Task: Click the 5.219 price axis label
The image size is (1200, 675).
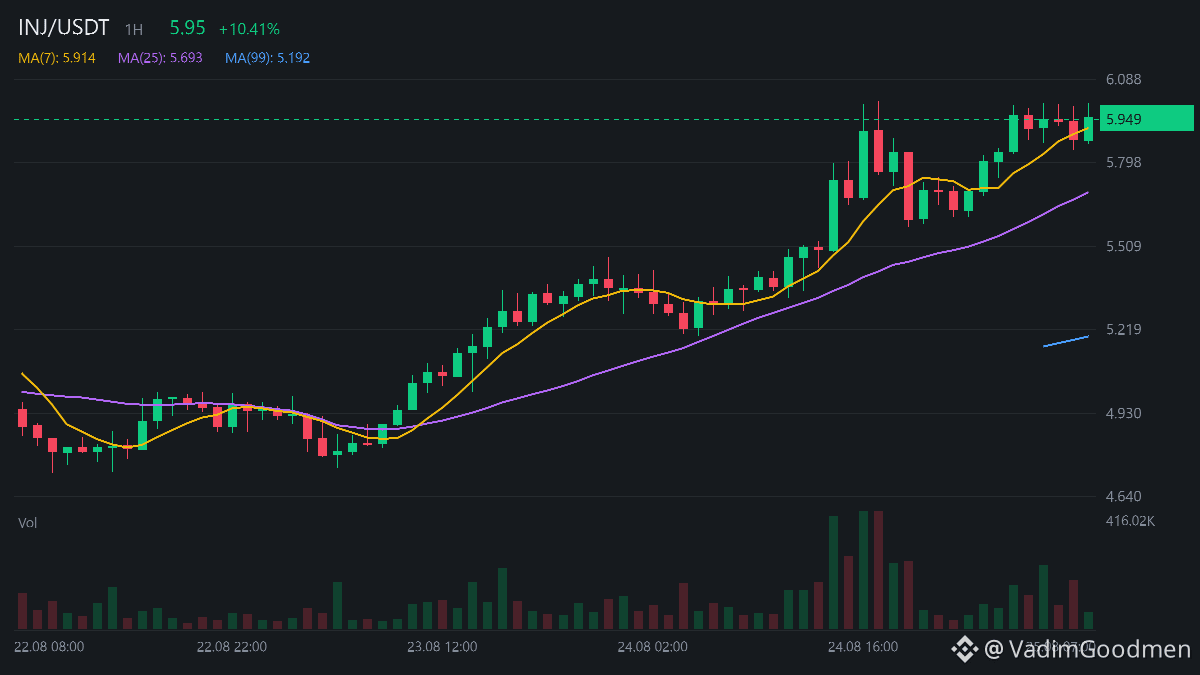Action: tap(1124, 329)
